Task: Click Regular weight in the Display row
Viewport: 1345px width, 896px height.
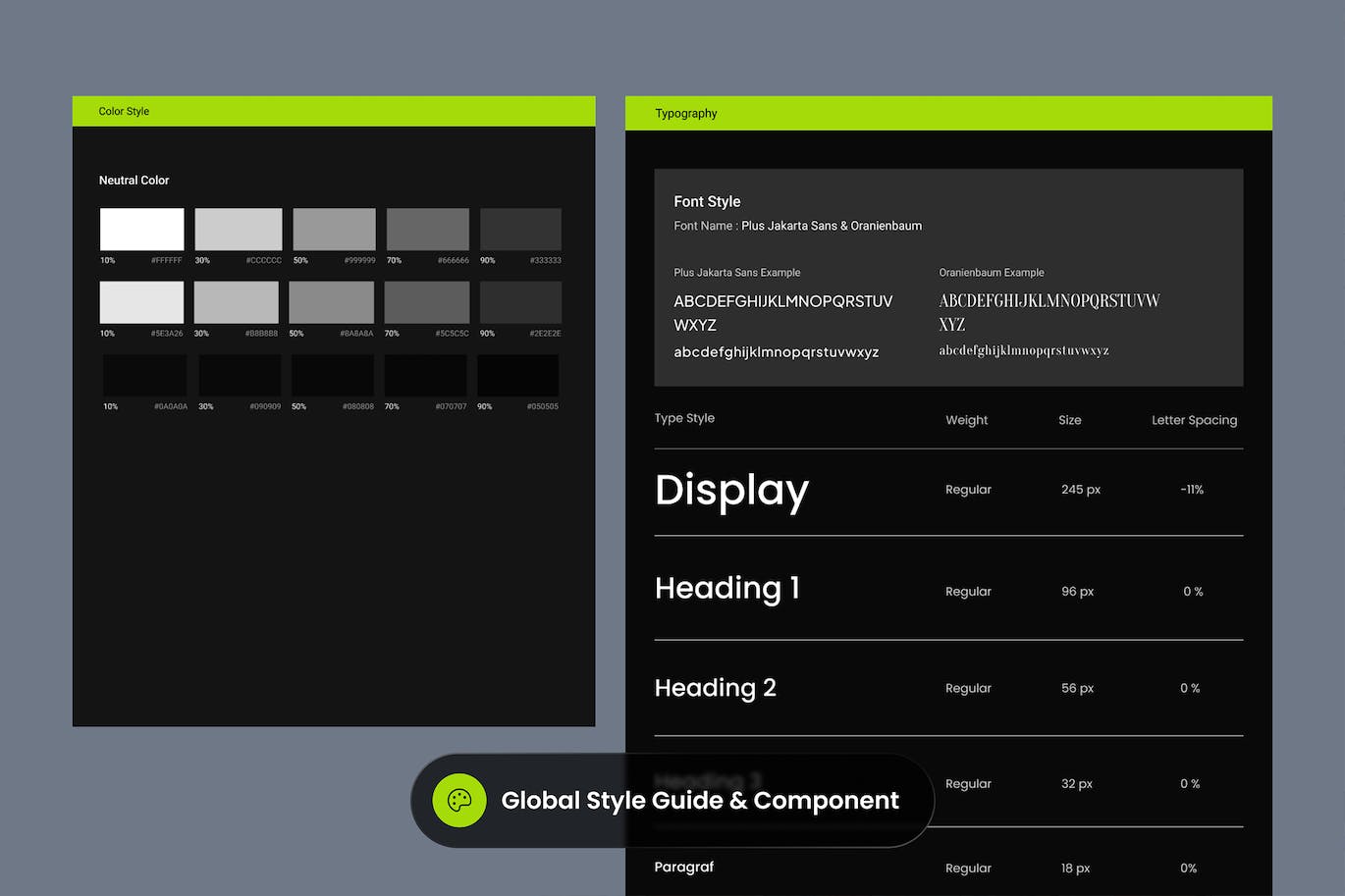Action: tap(968, 490)
